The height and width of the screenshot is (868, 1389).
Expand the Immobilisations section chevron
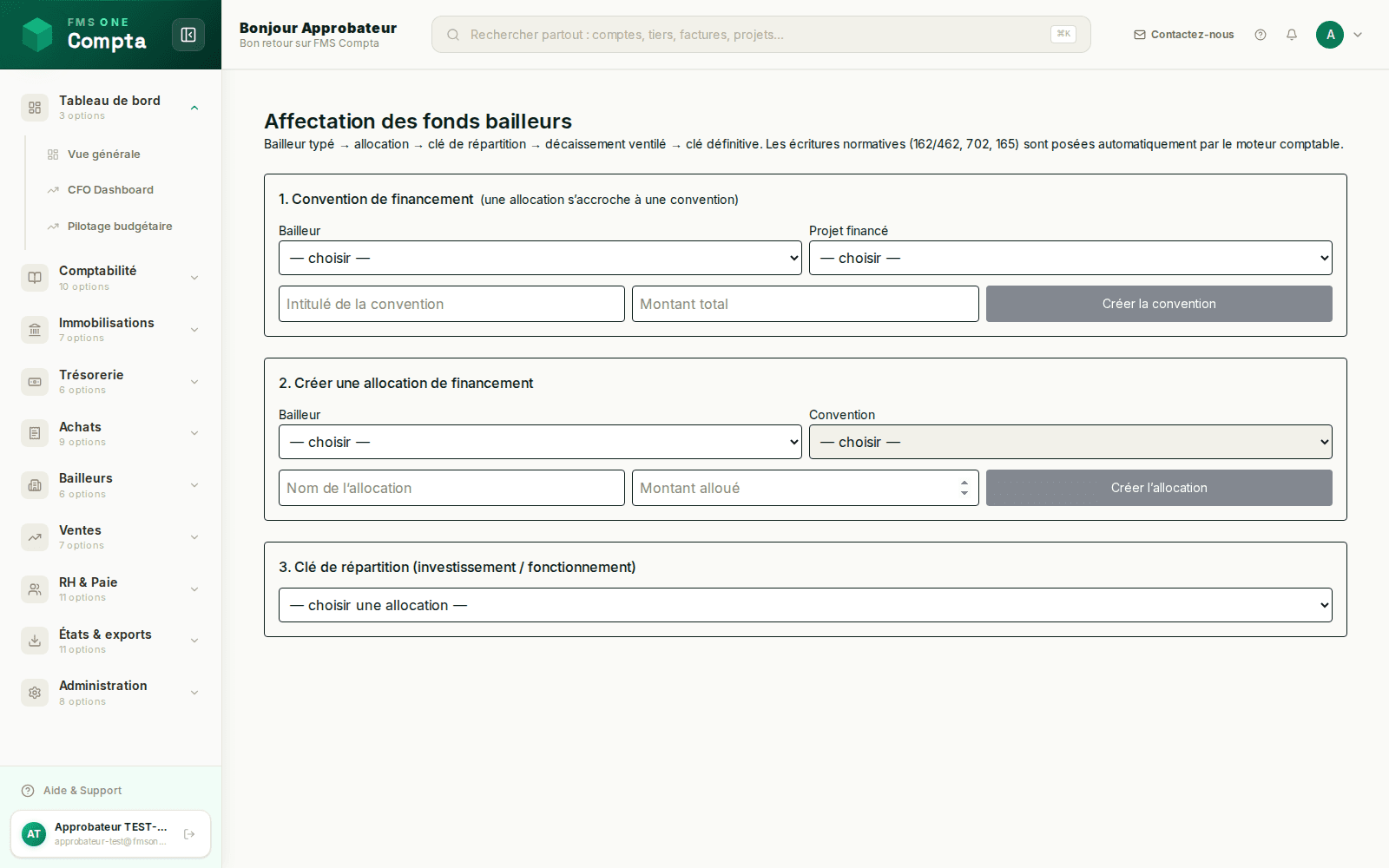pos(194,330)
